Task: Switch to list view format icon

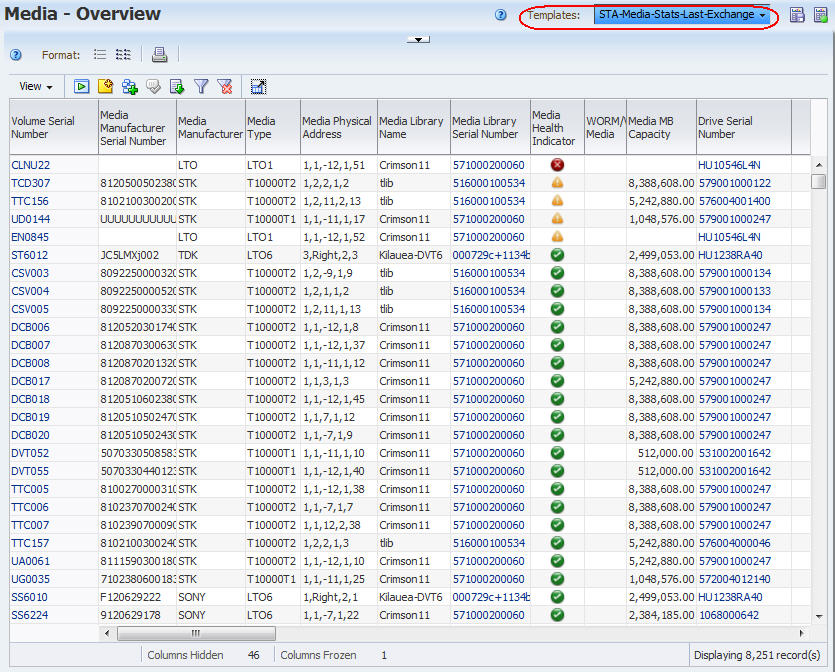Action: [x=100, y=54]
